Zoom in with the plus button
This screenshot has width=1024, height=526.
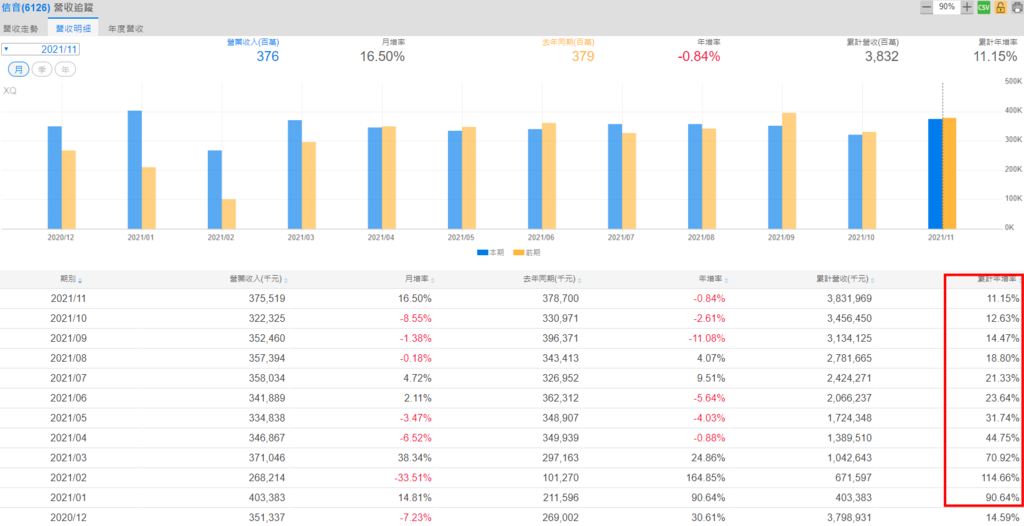tap(967, 7)
